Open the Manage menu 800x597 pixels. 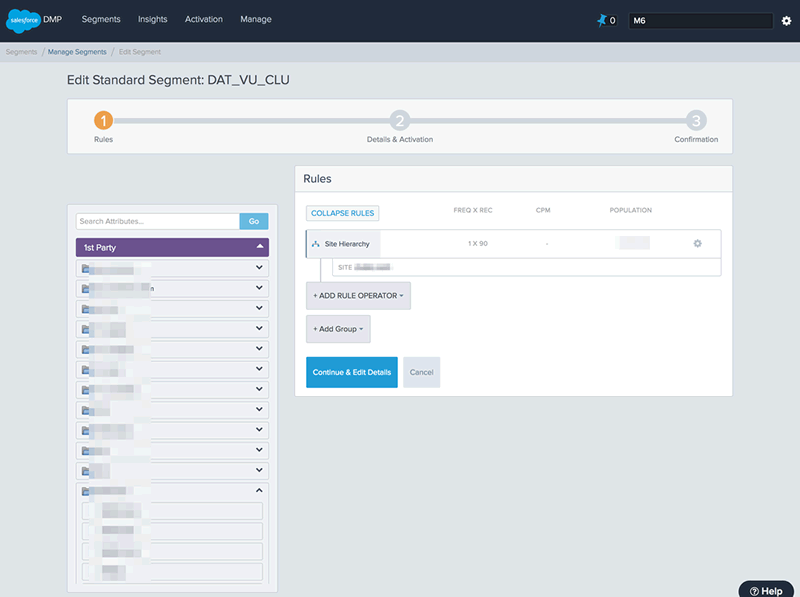[x=255, y=18]
